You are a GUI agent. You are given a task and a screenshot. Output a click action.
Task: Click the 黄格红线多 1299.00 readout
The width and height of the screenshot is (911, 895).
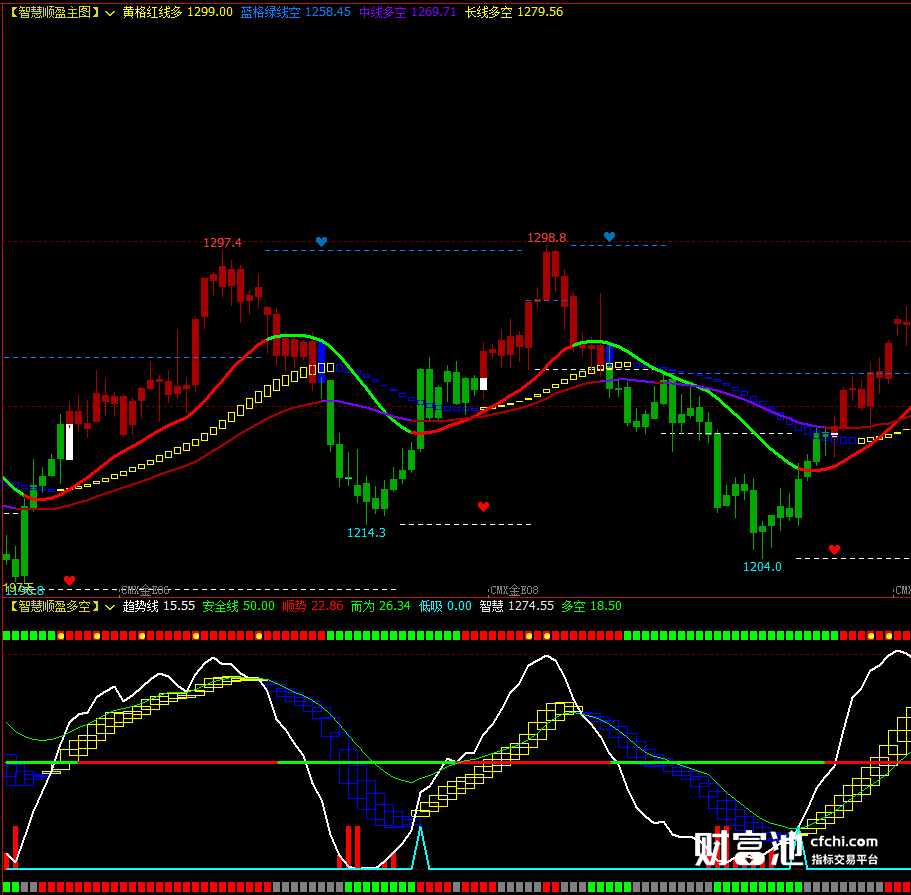tap(178, 12)
